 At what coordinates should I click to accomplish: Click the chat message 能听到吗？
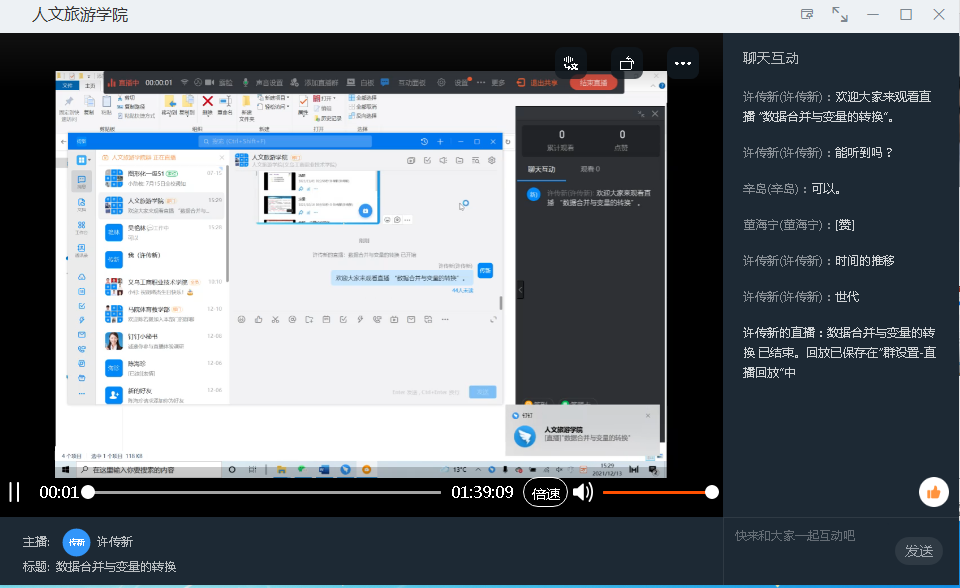pos(864,153)
